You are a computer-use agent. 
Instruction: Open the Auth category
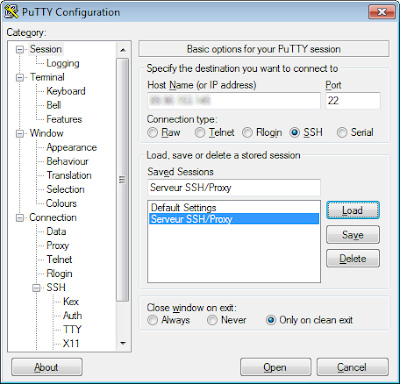coord(72,315)
